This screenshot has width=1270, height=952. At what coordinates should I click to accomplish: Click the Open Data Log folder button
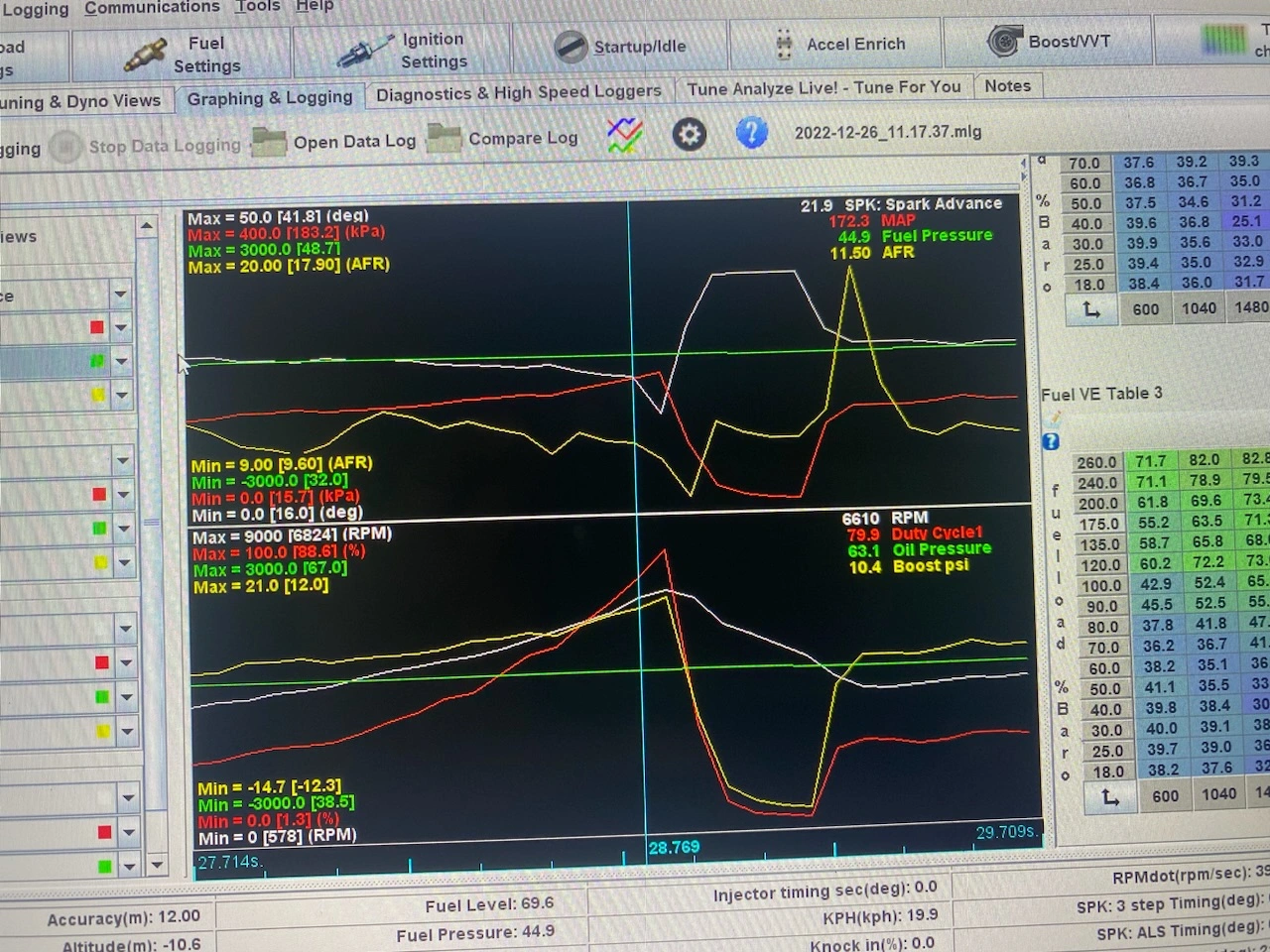(333, 142)
